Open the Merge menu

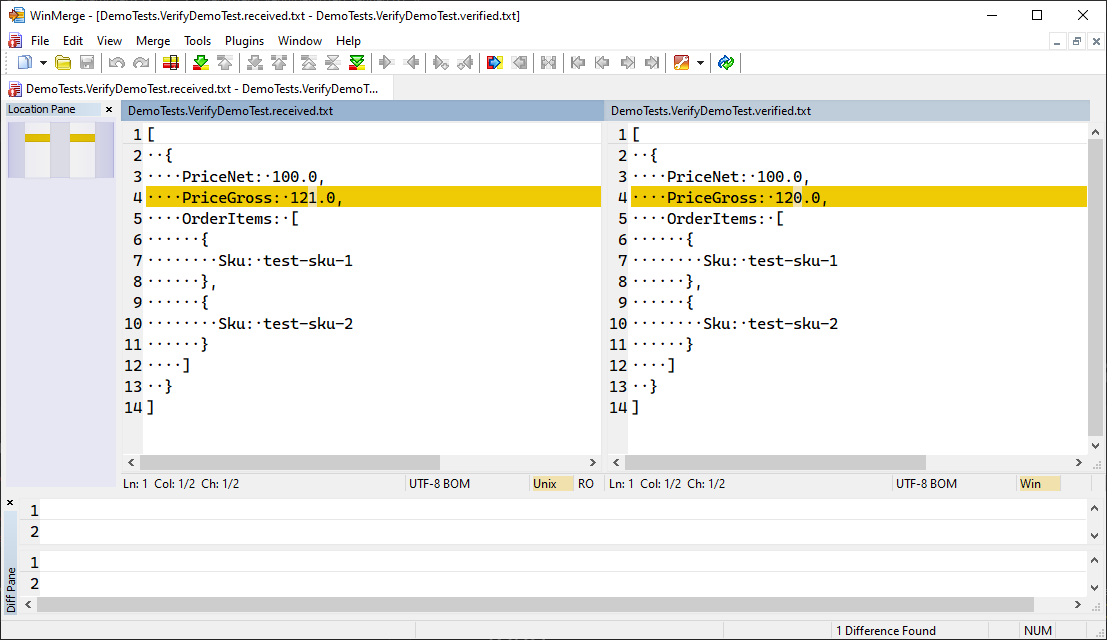point(153,41)
